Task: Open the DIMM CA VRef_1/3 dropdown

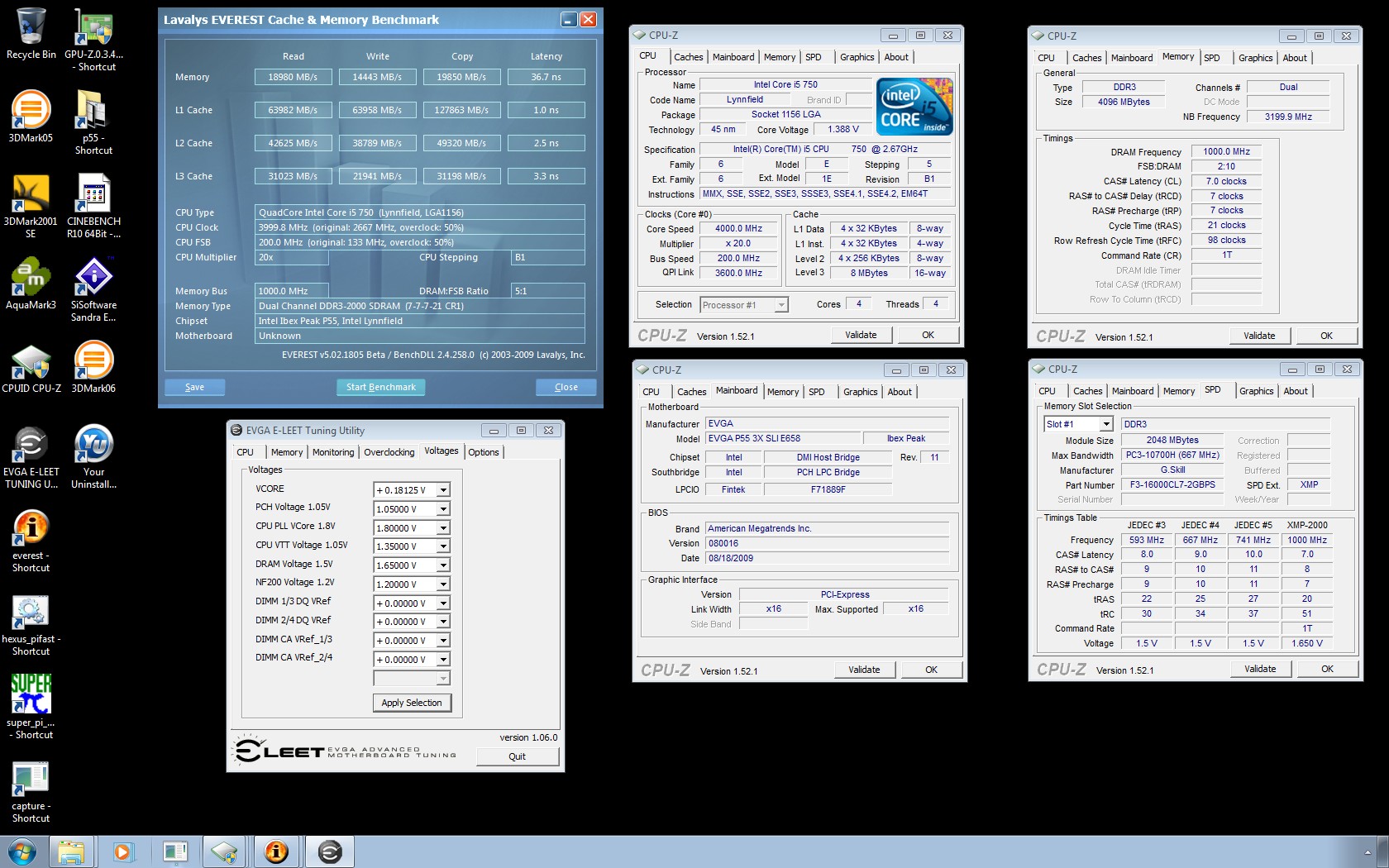Action: coord(443,641)
